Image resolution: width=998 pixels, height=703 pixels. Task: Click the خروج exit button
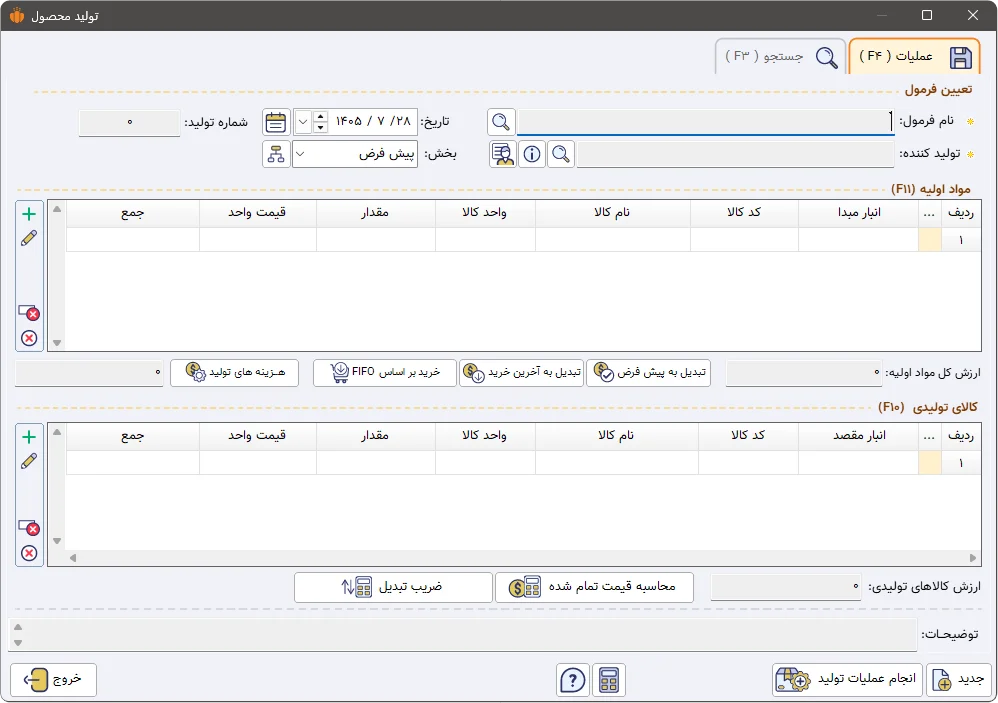pyautogui.click(x=53, y=679)
